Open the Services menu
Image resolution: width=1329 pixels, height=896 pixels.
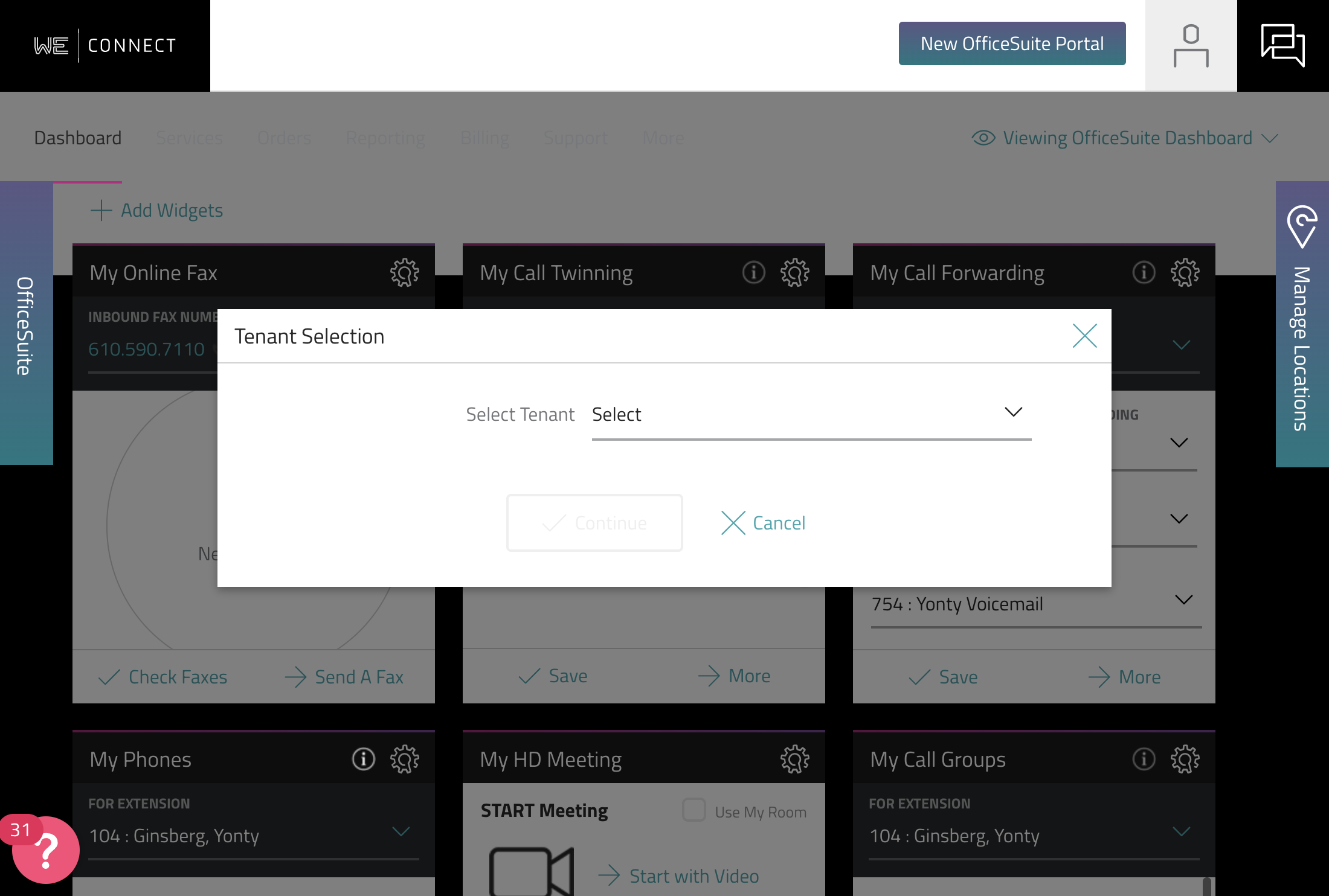pos(189,138)
